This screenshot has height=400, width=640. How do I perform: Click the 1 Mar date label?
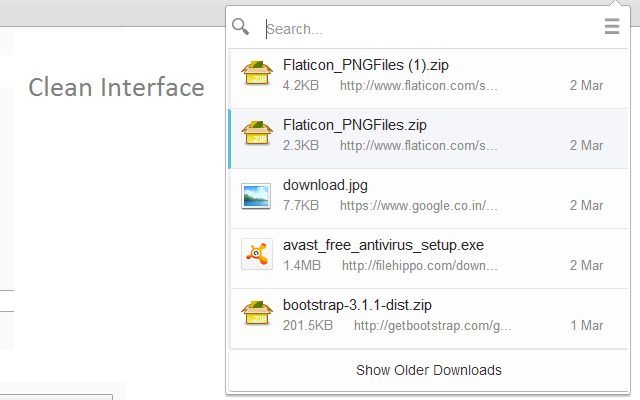click(586, 325)
